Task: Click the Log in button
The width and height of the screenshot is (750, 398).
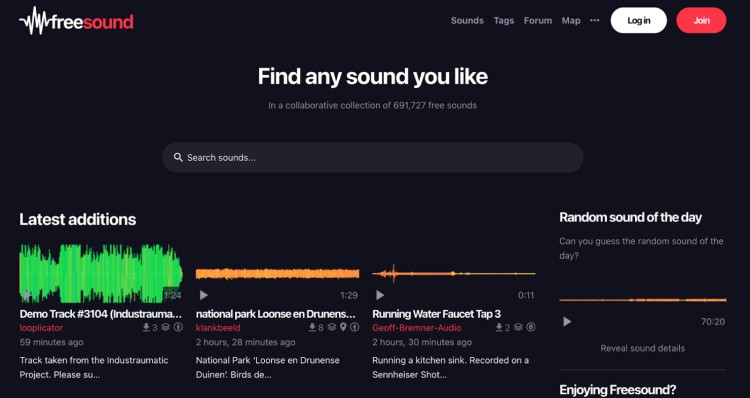Action: click(x=639, y=21)
